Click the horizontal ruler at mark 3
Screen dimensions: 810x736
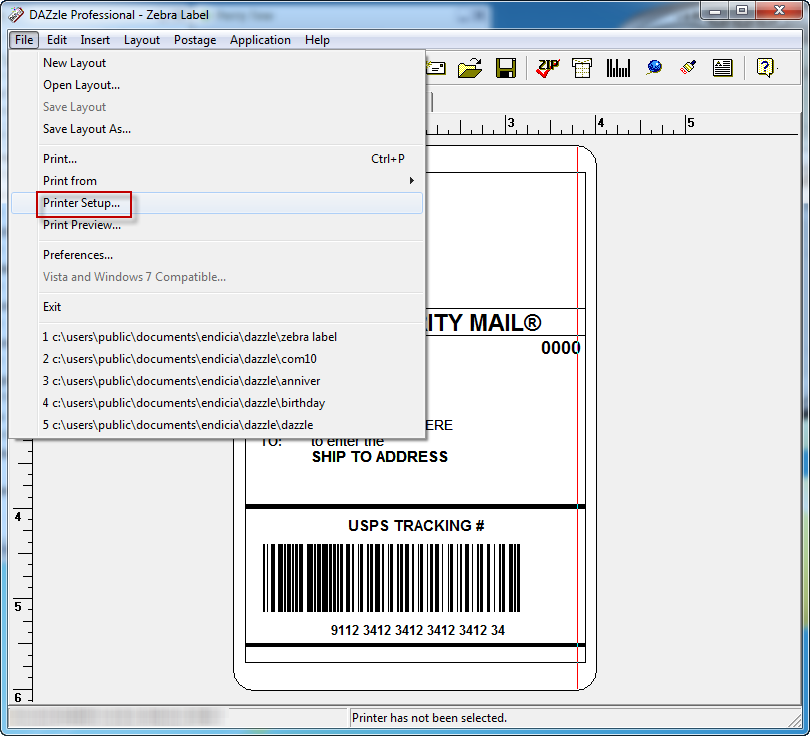510,123
